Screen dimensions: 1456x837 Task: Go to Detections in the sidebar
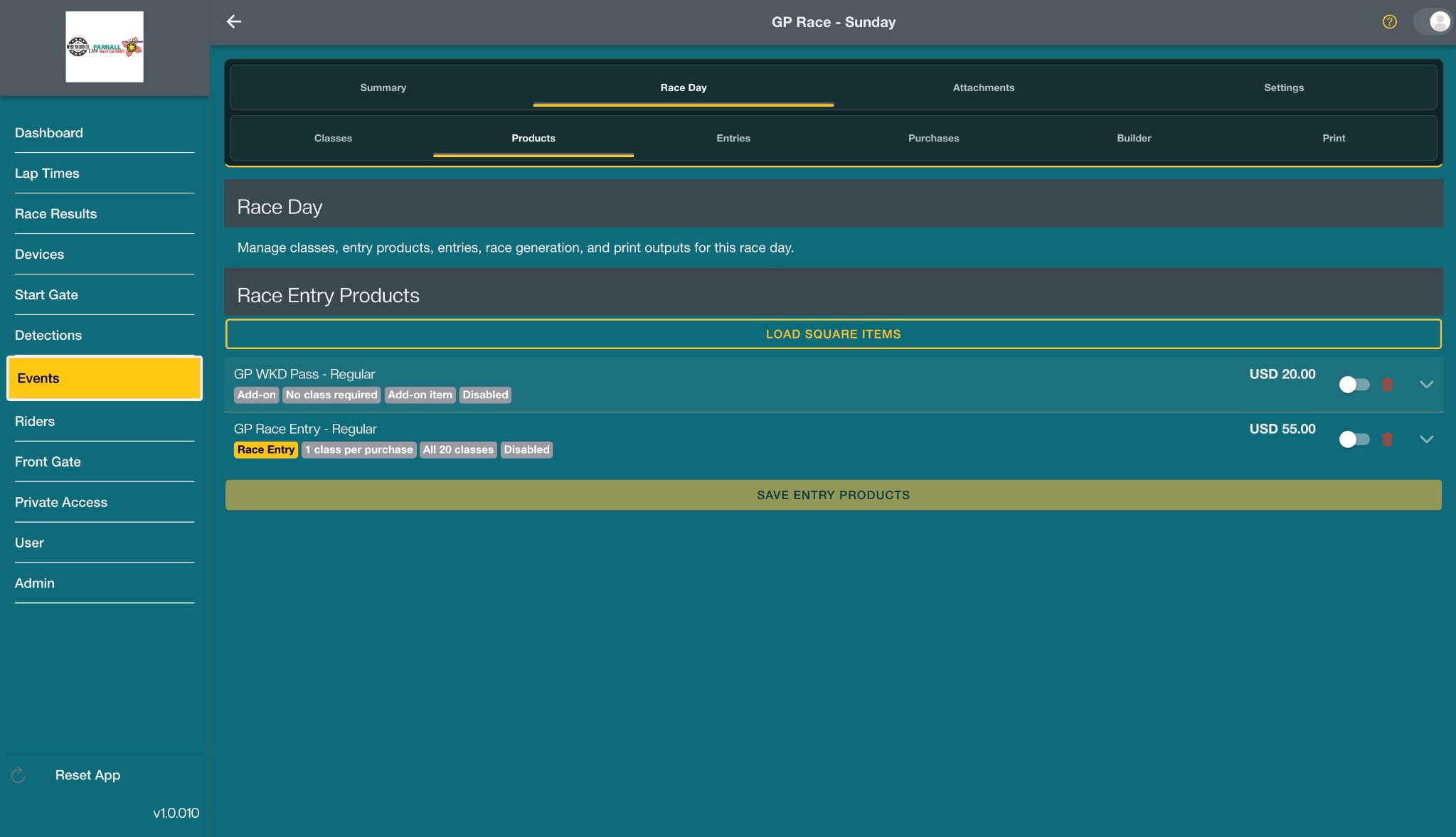click(105, 336)
